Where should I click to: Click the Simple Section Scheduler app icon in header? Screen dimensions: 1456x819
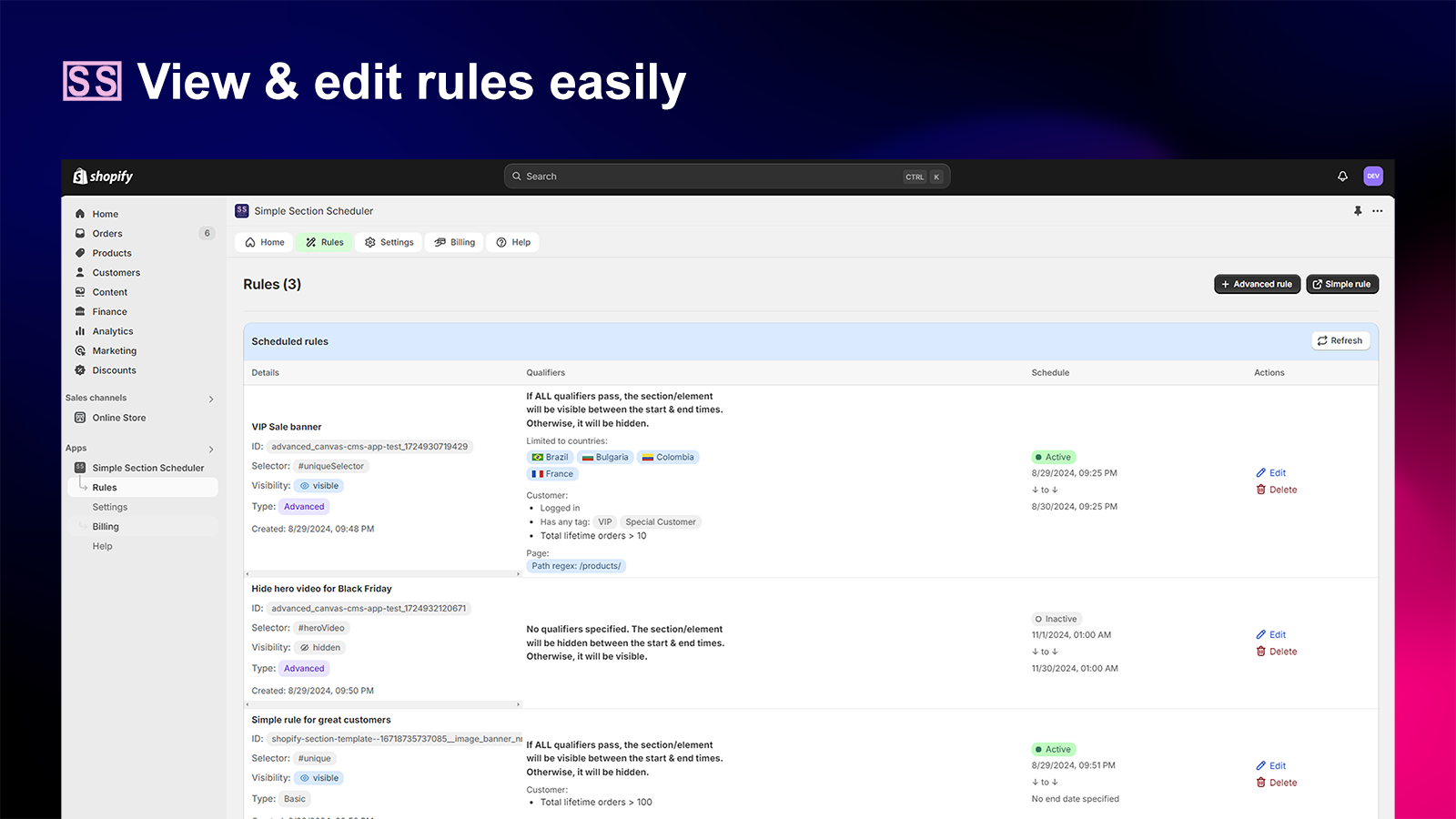pyautogui.click(x=241, y=210)
